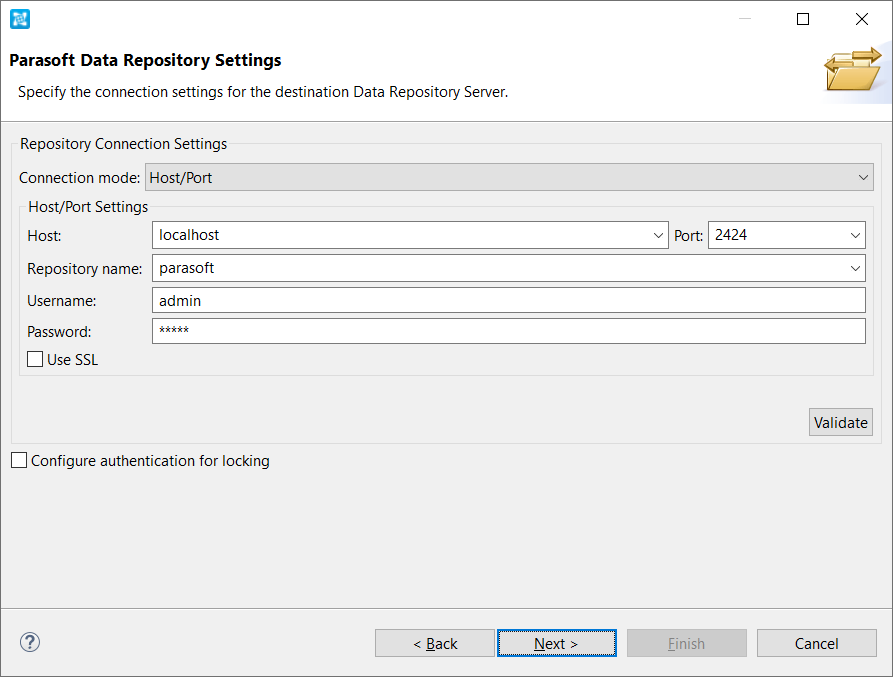Focus the Username input field
The image size is (893, 677).
509,300
